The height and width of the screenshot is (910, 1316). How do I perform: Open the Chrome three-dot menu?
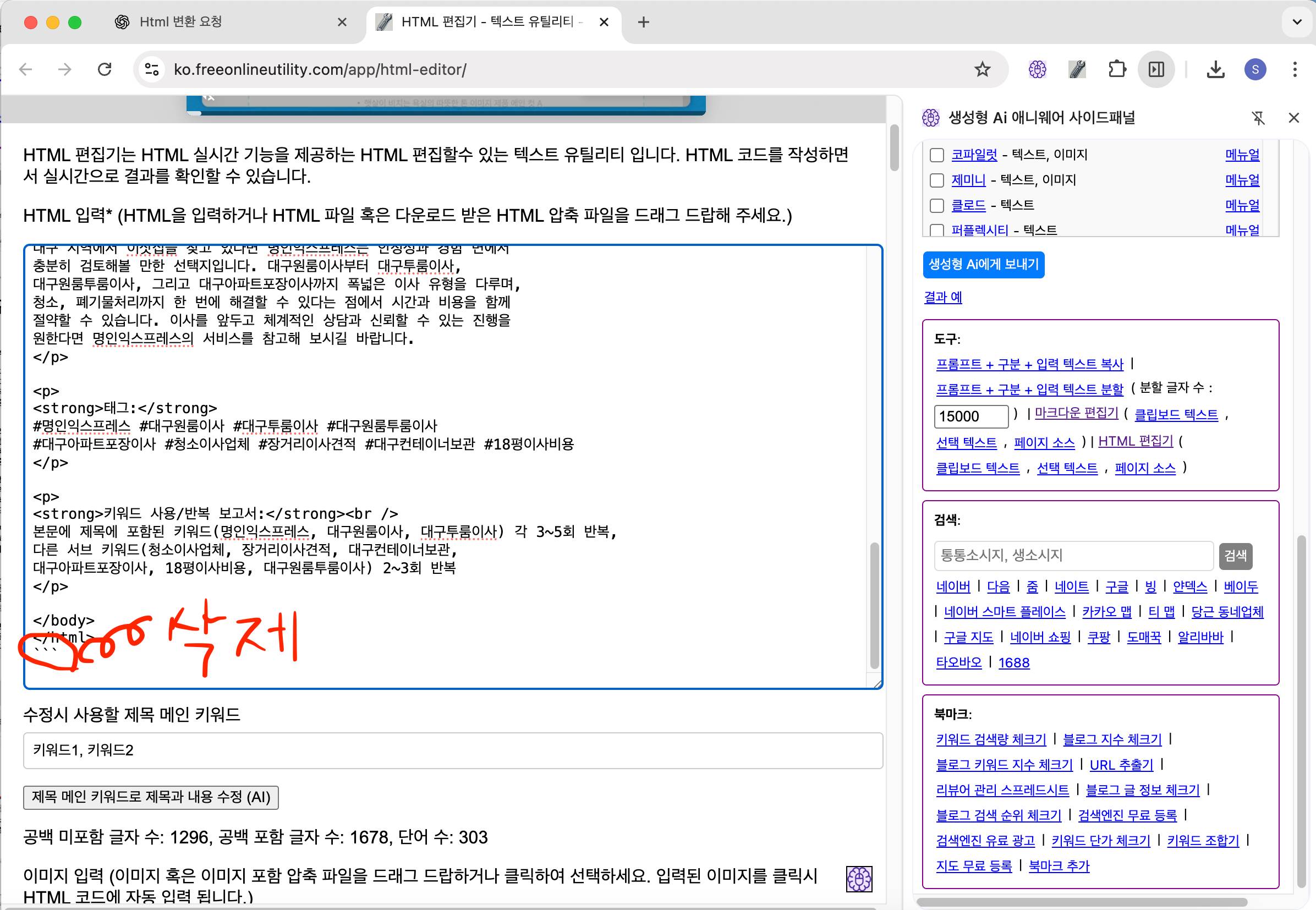[x=1295, y=69]
